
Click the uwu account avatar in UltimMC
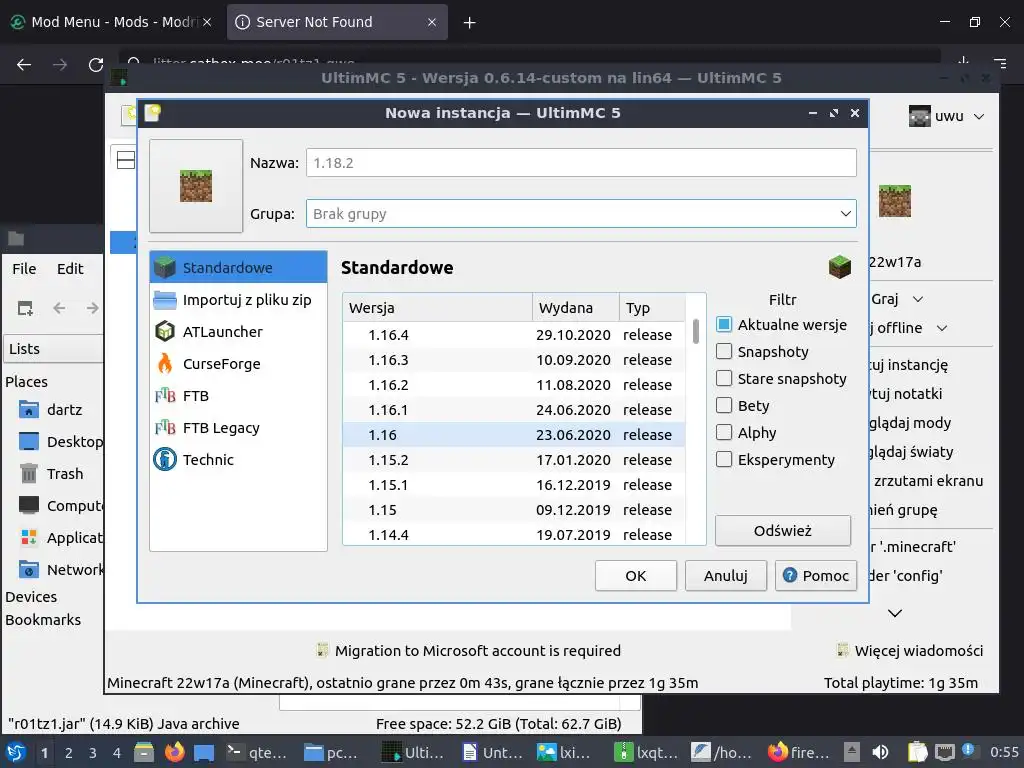920,116
